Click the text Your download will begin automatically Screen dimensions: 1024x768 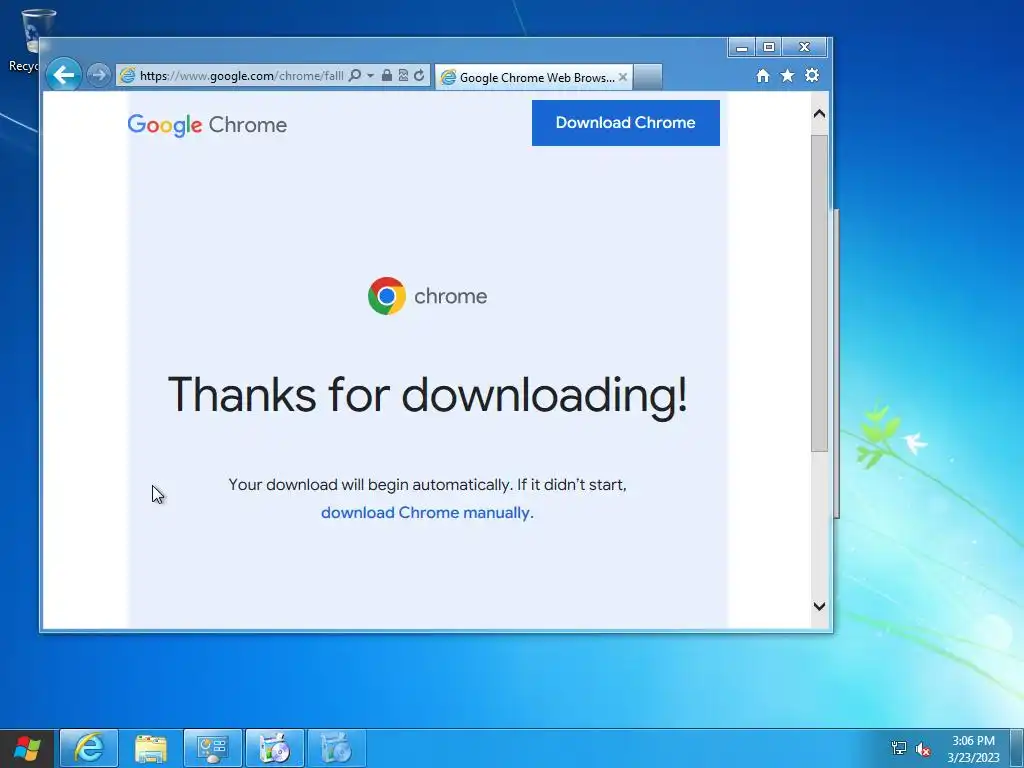[x=370, y=485]
